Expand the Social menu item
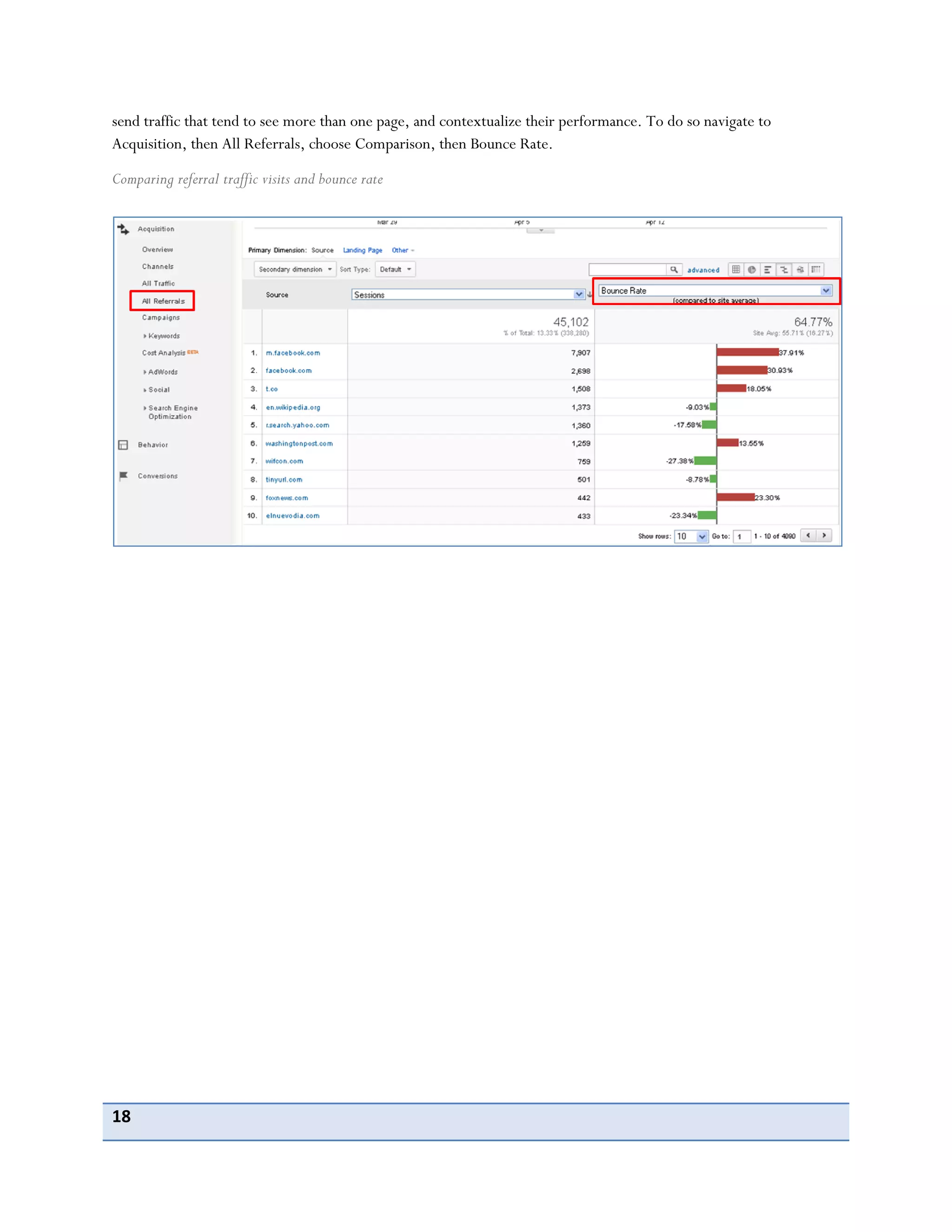Viewport: 952px width, 1232px height. pyautogui.click(x=157, y=390)
